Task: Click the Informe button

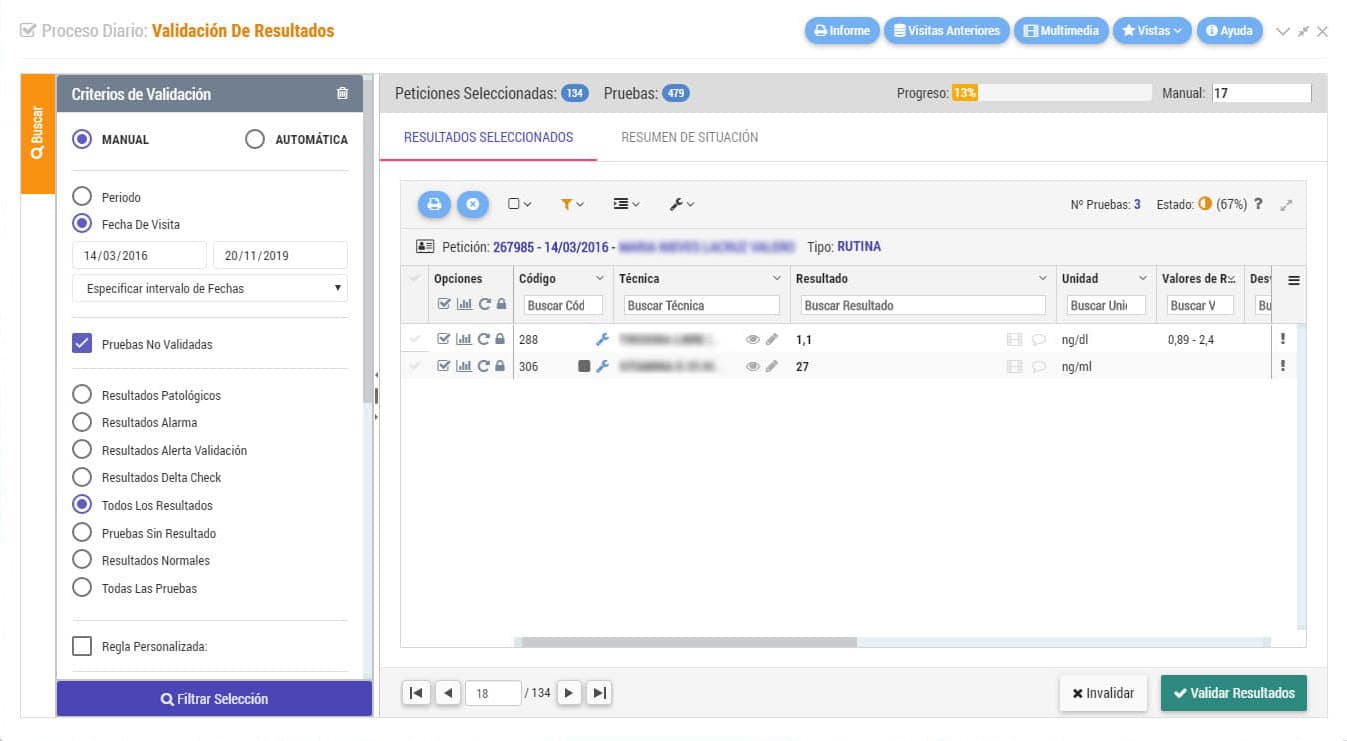Action: point(842,31)
